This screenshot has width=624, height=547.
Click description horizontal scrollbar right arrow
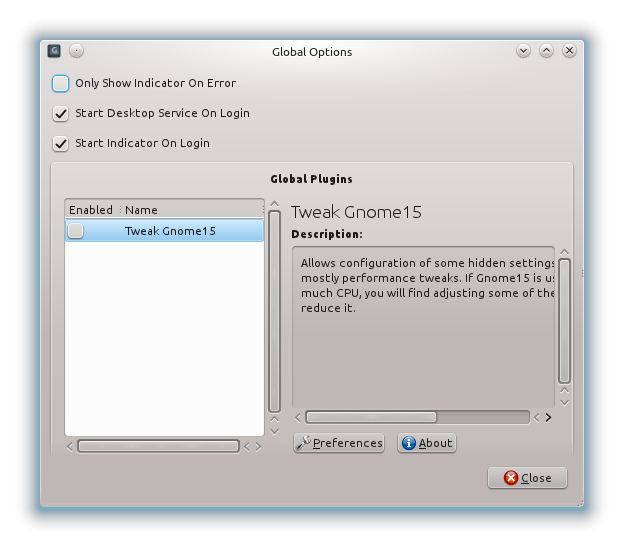pyautogui.click(x=548, y=417)
